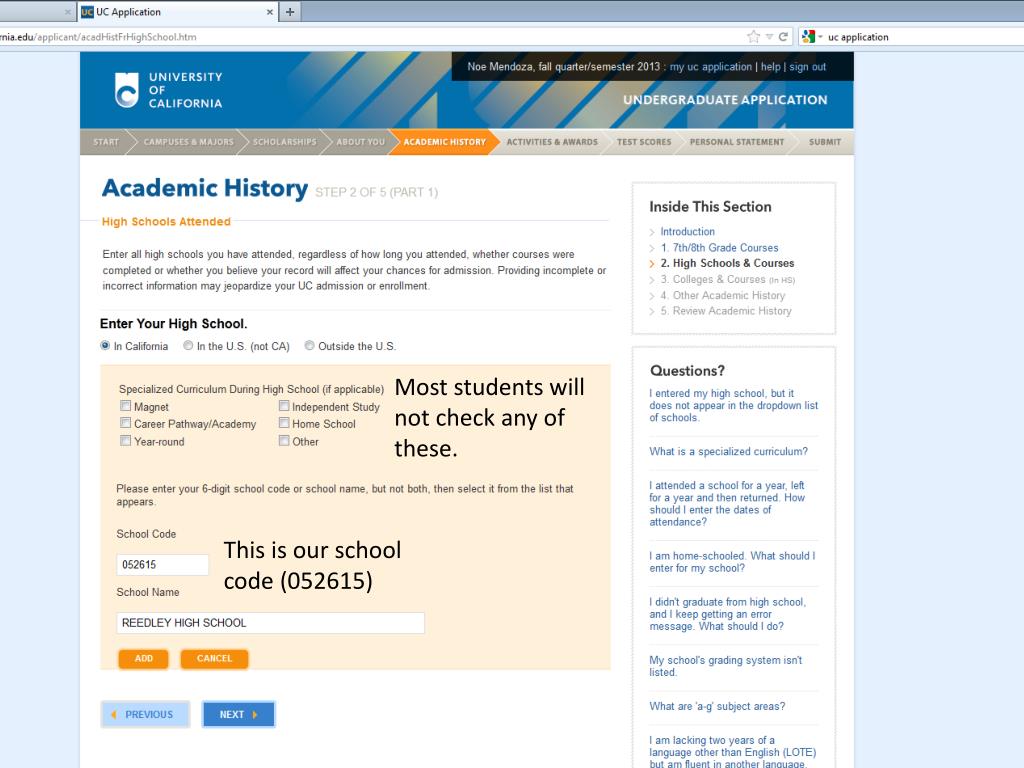Check the Magnet curriculum box

[125, 406]
